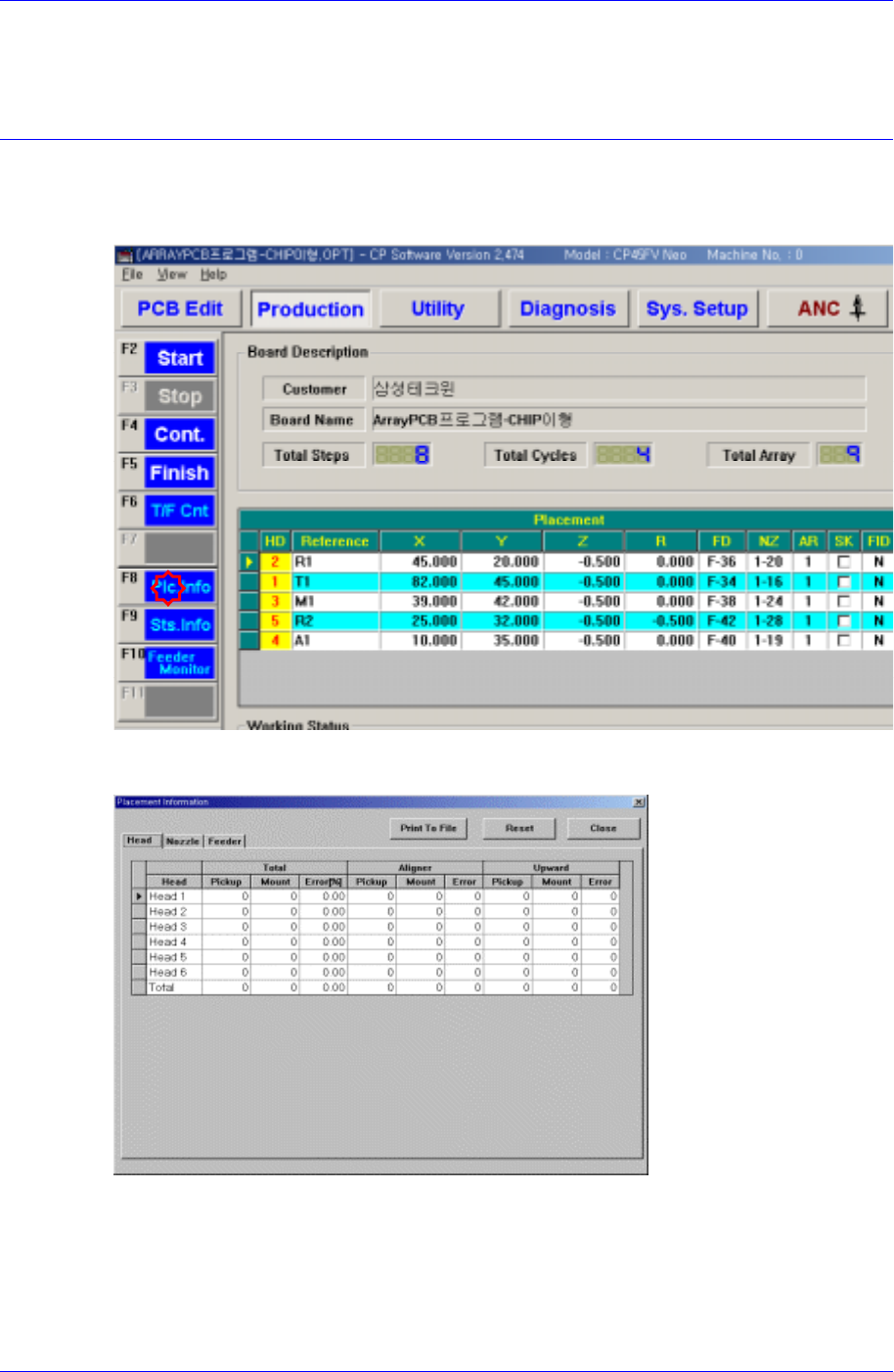
Task: Open Plc.Info placement information
Action: (180, 587)
